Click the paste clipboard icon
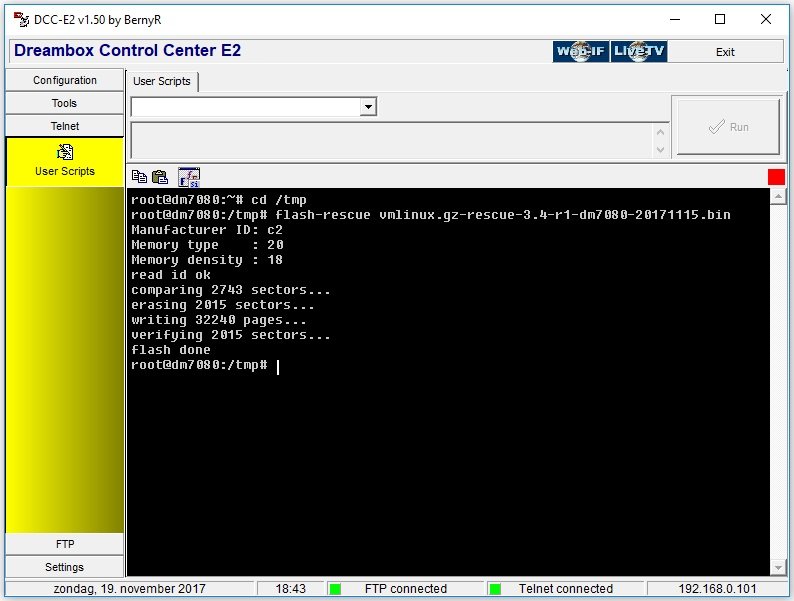 [x=160, y=177]
